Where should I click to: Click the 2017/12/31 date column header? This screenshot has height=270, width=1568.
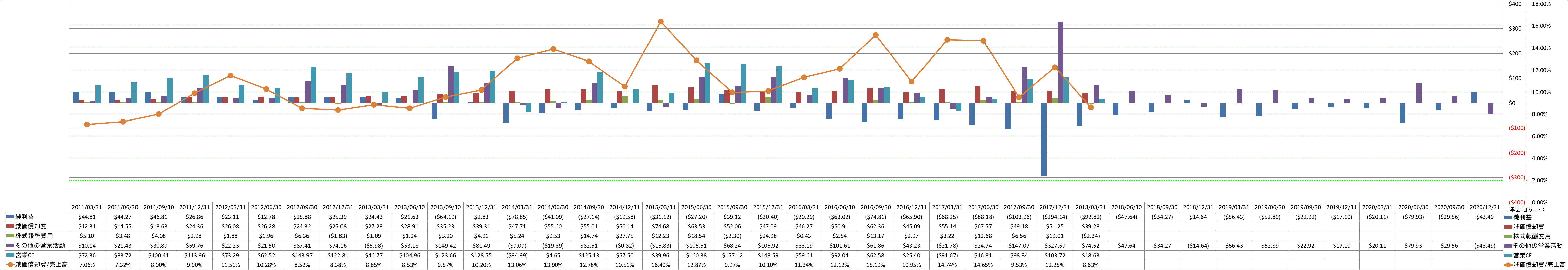coord(1055,207)
